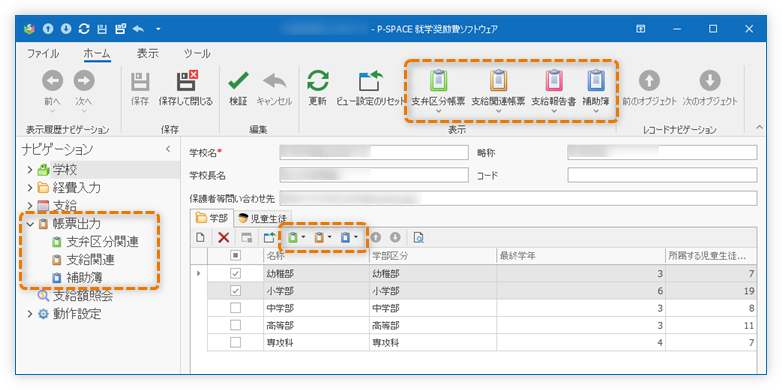Switch to the 児童生徒 tab
782x390 pixels.
click(x=263, y=218)
